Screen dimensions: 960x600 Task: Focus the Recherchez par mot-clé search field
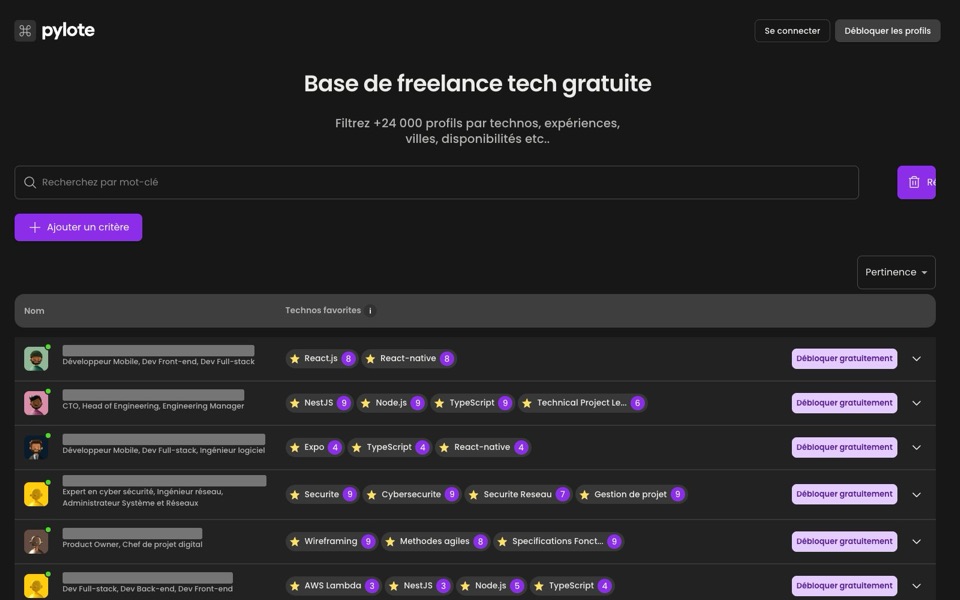pos(437,182)
